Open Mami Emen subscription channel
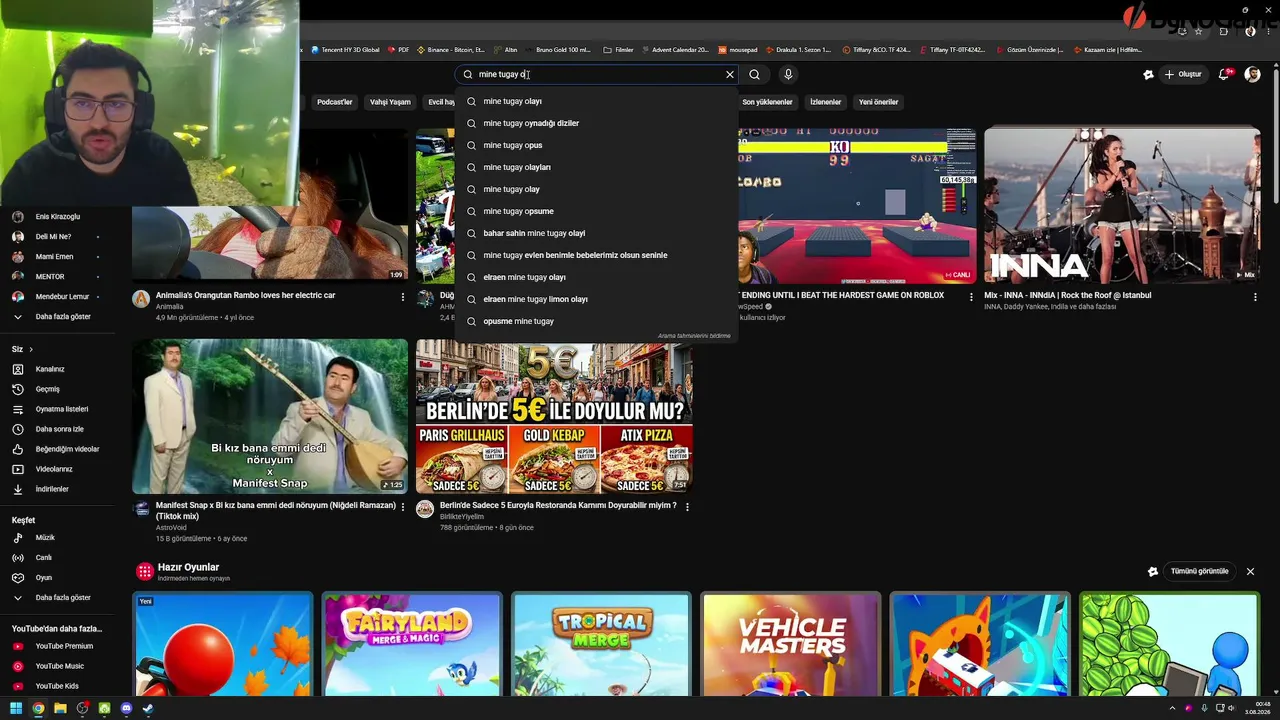Viewport: 1280px width, 720px height. [x=56, y=257]
